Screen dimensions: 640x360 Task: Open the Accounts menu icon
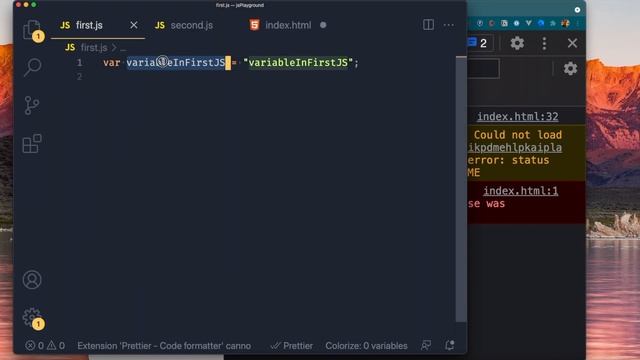point(32,280)
